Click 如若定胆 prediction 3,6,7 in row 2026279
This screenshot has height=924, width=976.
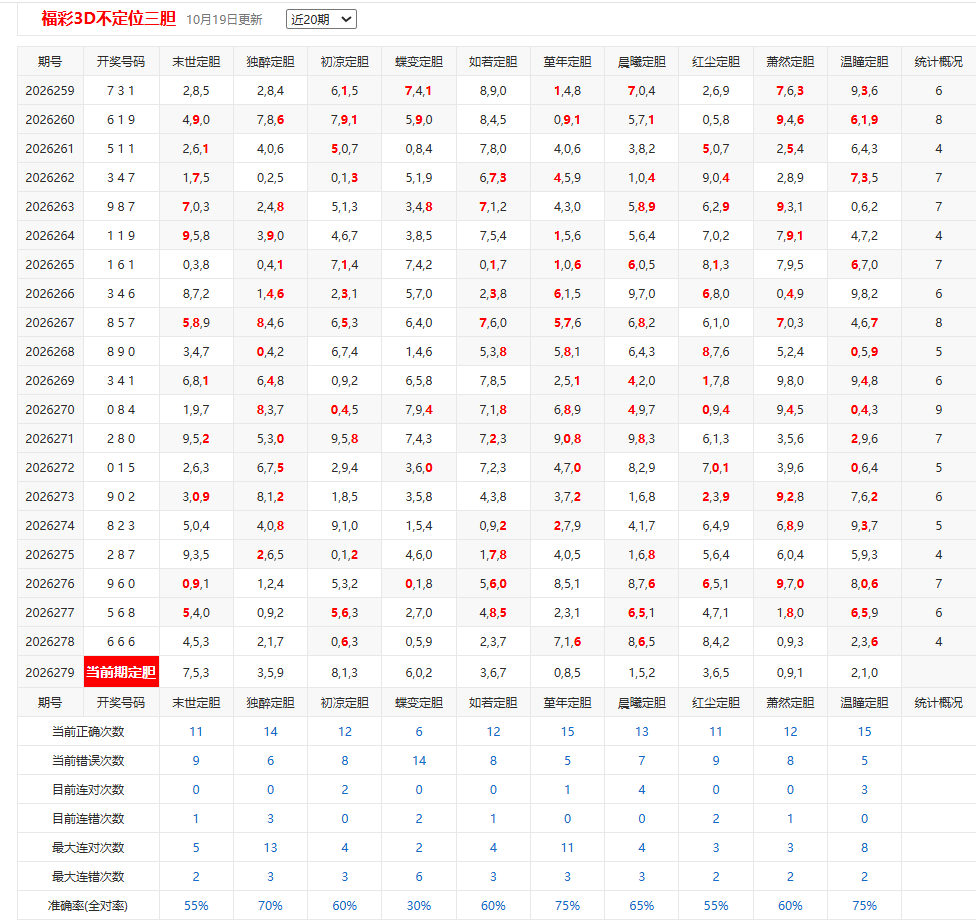pyautogui.click(x=493, y=672)
